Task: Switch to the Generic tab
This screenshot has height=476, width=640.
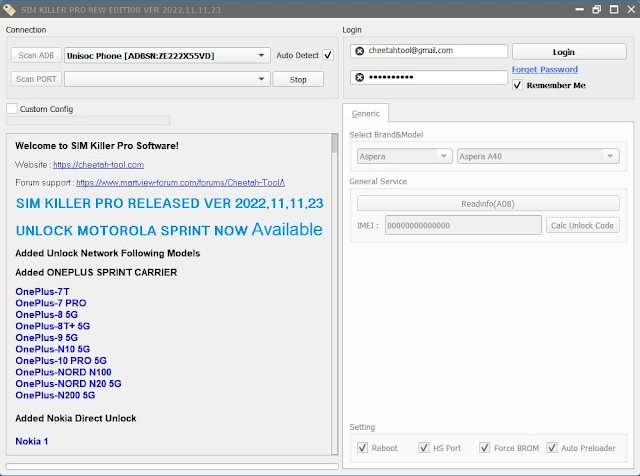Action: coord(366,113)
